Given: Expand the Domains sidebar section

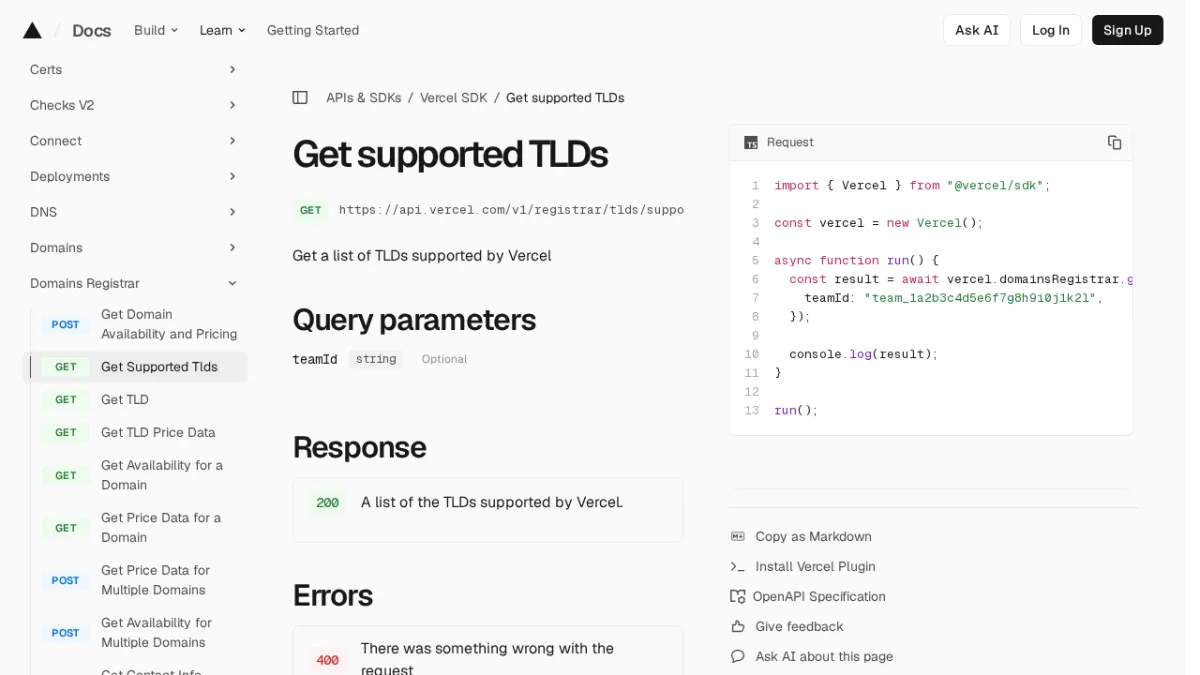Looking at the screenshot, I should (134, 248).
